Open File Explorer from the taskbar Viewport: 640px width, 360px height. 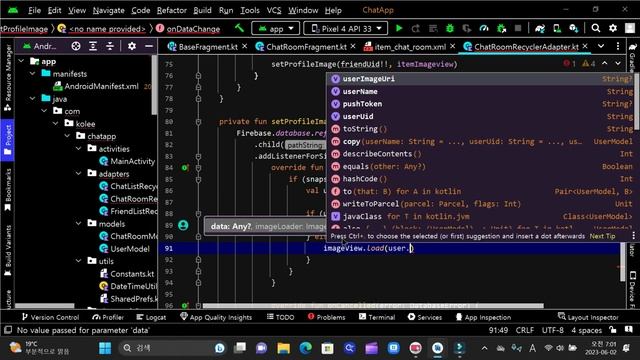283,348
